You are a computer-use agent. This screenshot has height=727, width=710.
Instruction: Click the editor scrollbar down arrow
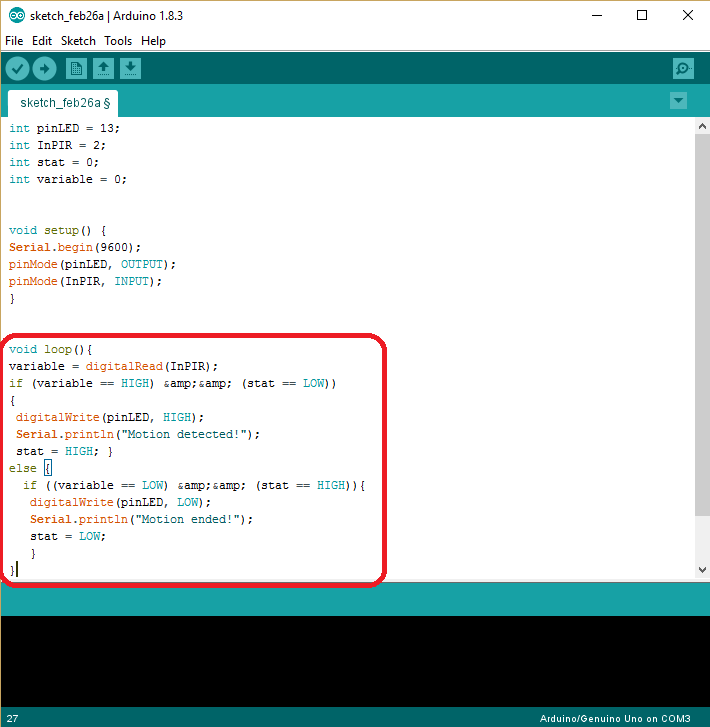[x=702, y=570]
